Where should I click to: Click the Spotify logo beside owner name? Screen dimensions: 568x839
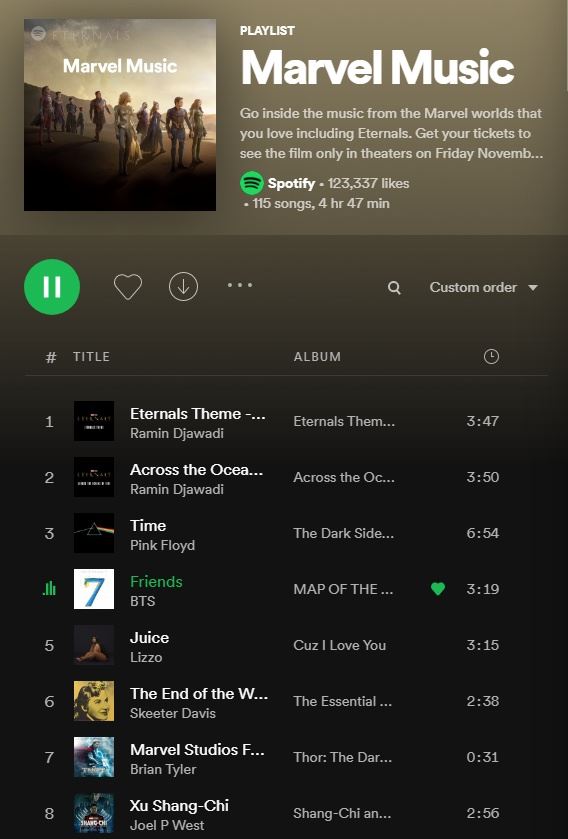tap(251, 183)
